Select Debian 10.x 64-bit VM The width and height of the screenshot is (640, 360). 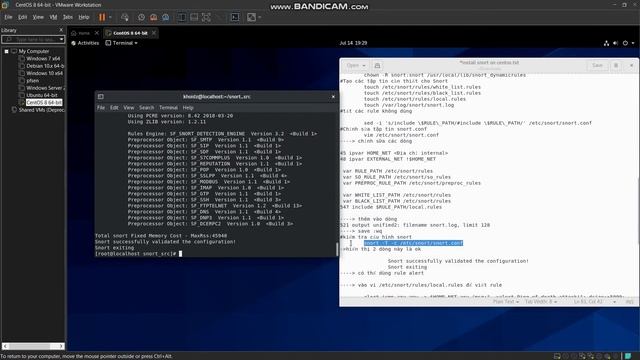pos(45,66)
